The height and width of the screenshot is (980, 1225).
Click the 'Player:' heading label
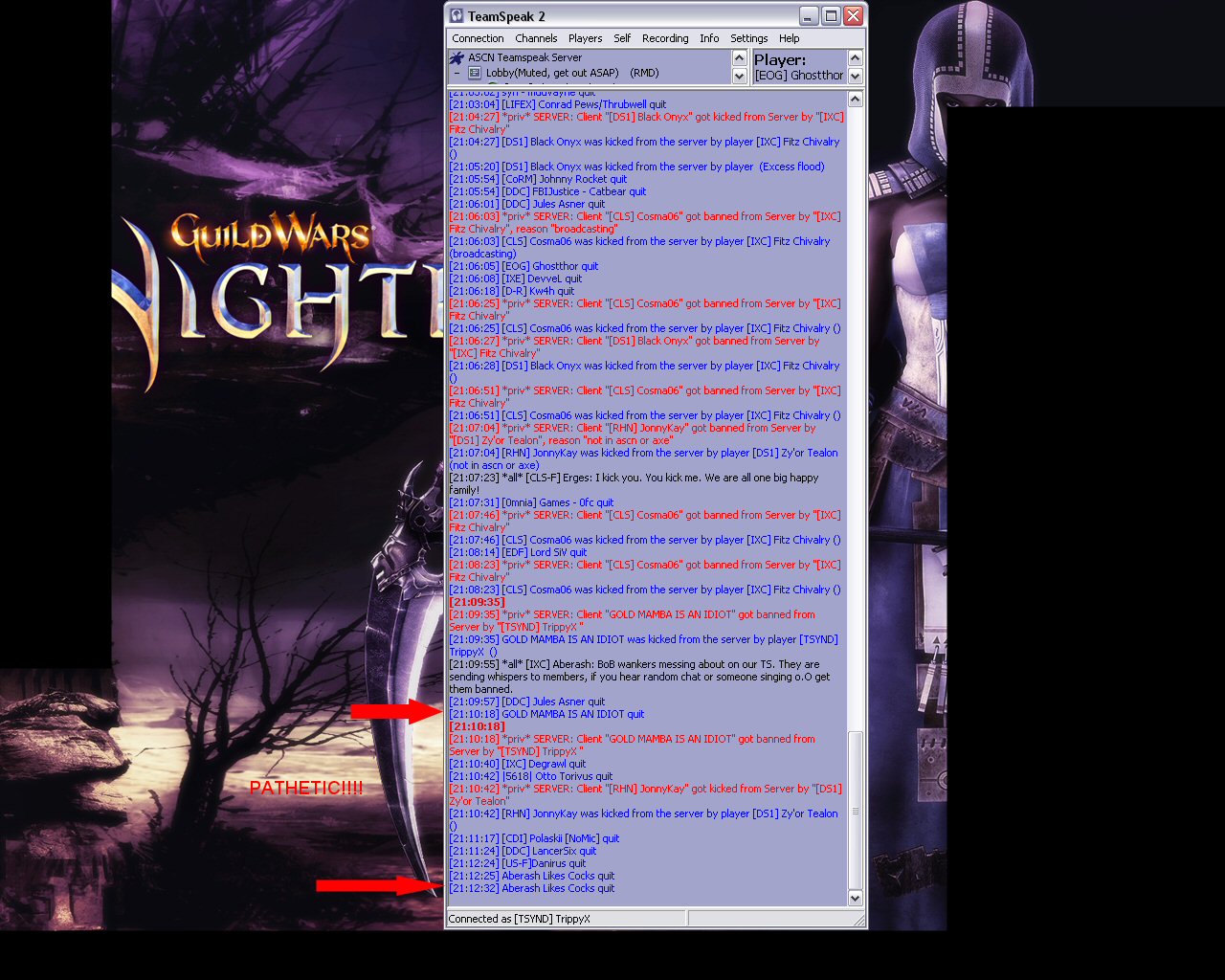(x=780, y=59)
